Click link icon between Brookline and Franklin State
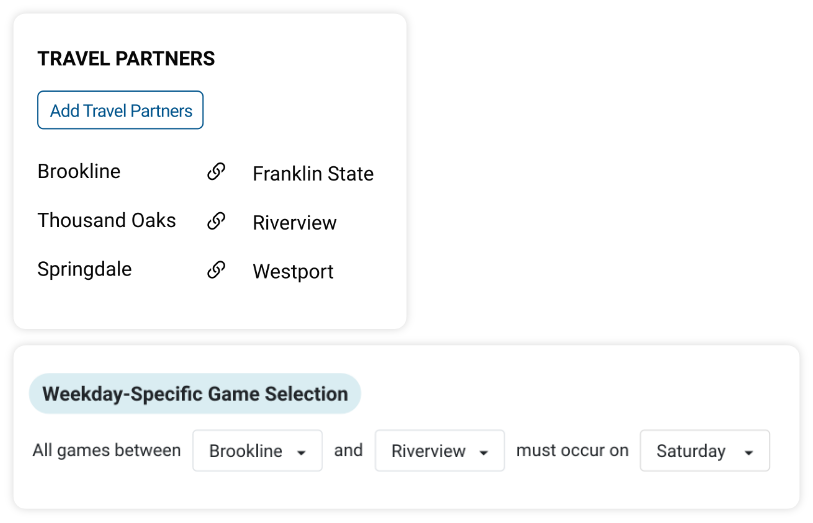813x523 pixels. 216,172
